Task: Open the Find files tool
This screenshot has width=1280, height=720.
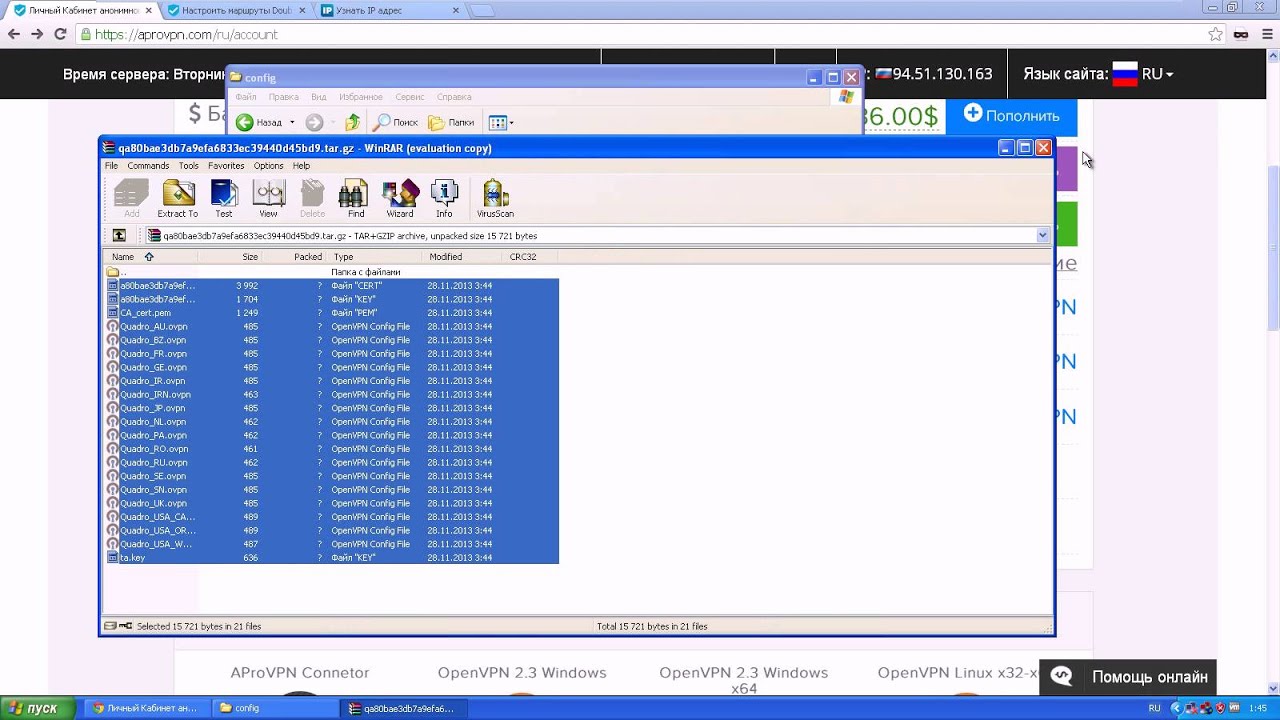Action: (355, 198)
